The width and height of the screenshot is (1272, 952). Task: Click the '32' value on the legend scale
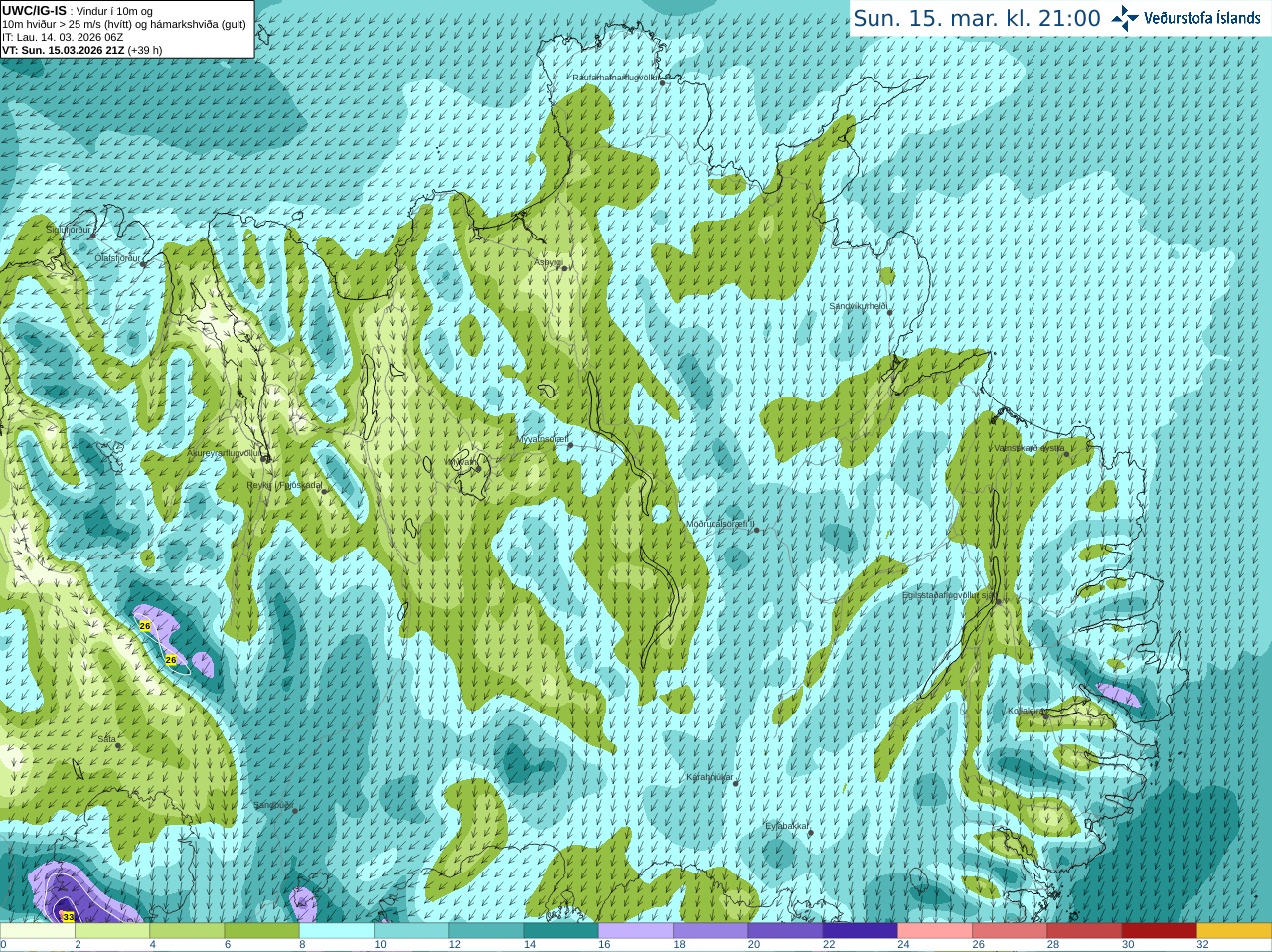point(1203,945)
